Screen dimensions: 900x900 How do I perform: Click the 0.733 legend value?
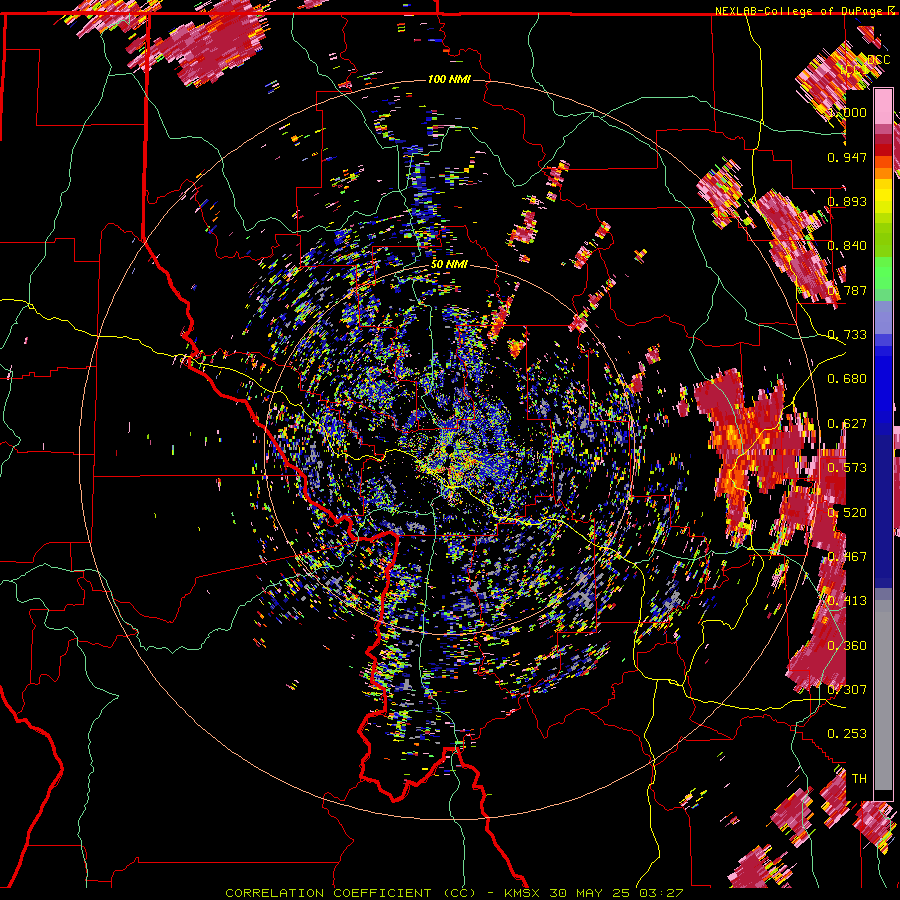tap(847, 334)
